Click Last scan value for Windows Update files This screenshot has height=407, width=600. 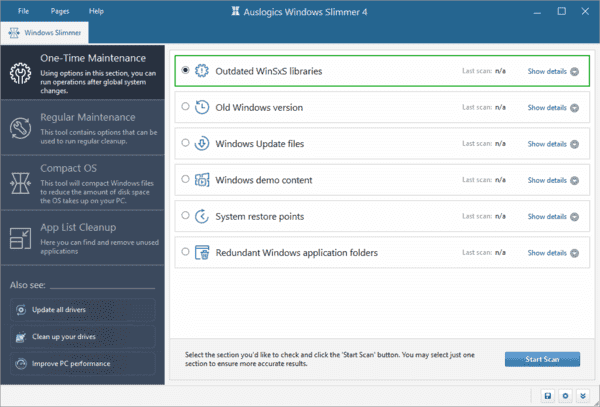[x=500, y=144]
